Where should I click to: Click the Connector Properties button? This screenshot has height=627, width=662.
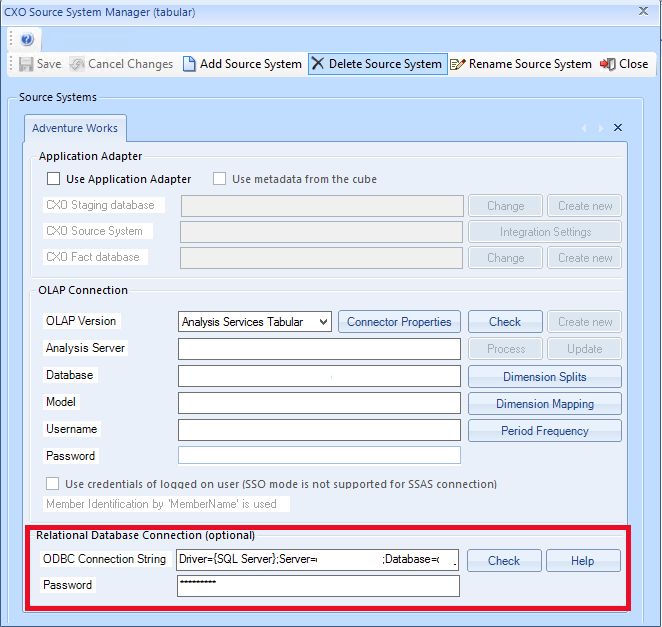[399, 322]
